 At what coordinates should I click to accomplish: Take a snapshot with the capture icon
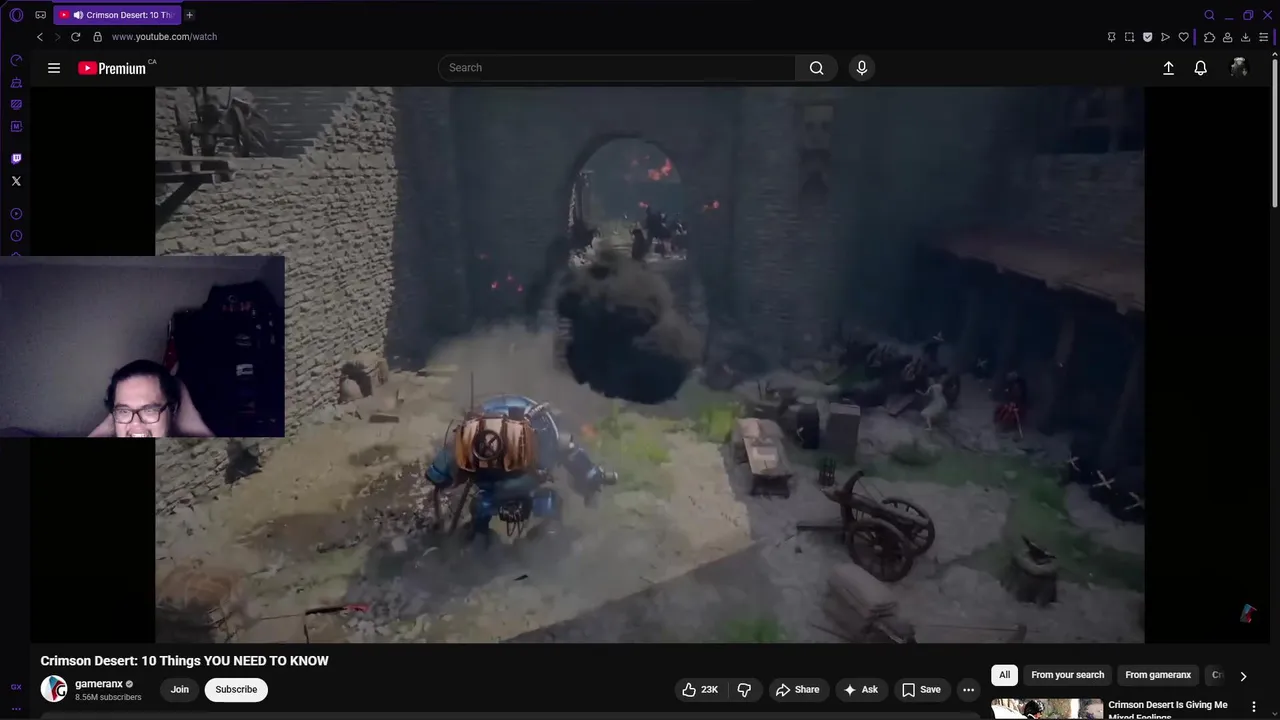tap(1129, 37)
